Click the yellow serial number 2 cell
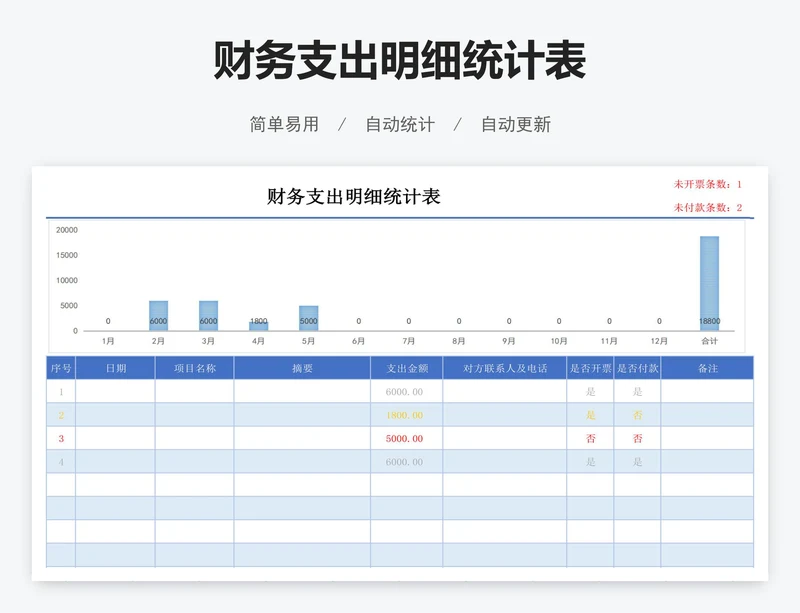The width and height of the screenshot is (800, 613). 61,415
